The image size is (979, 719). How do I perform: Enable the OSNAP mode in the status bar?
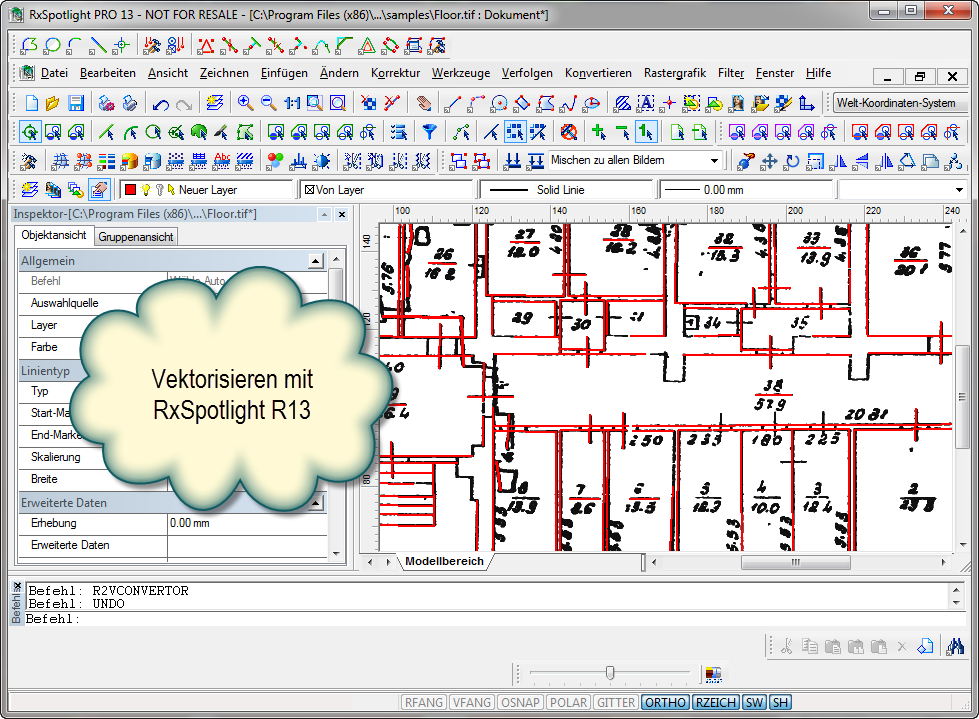[x=520, y=702]
